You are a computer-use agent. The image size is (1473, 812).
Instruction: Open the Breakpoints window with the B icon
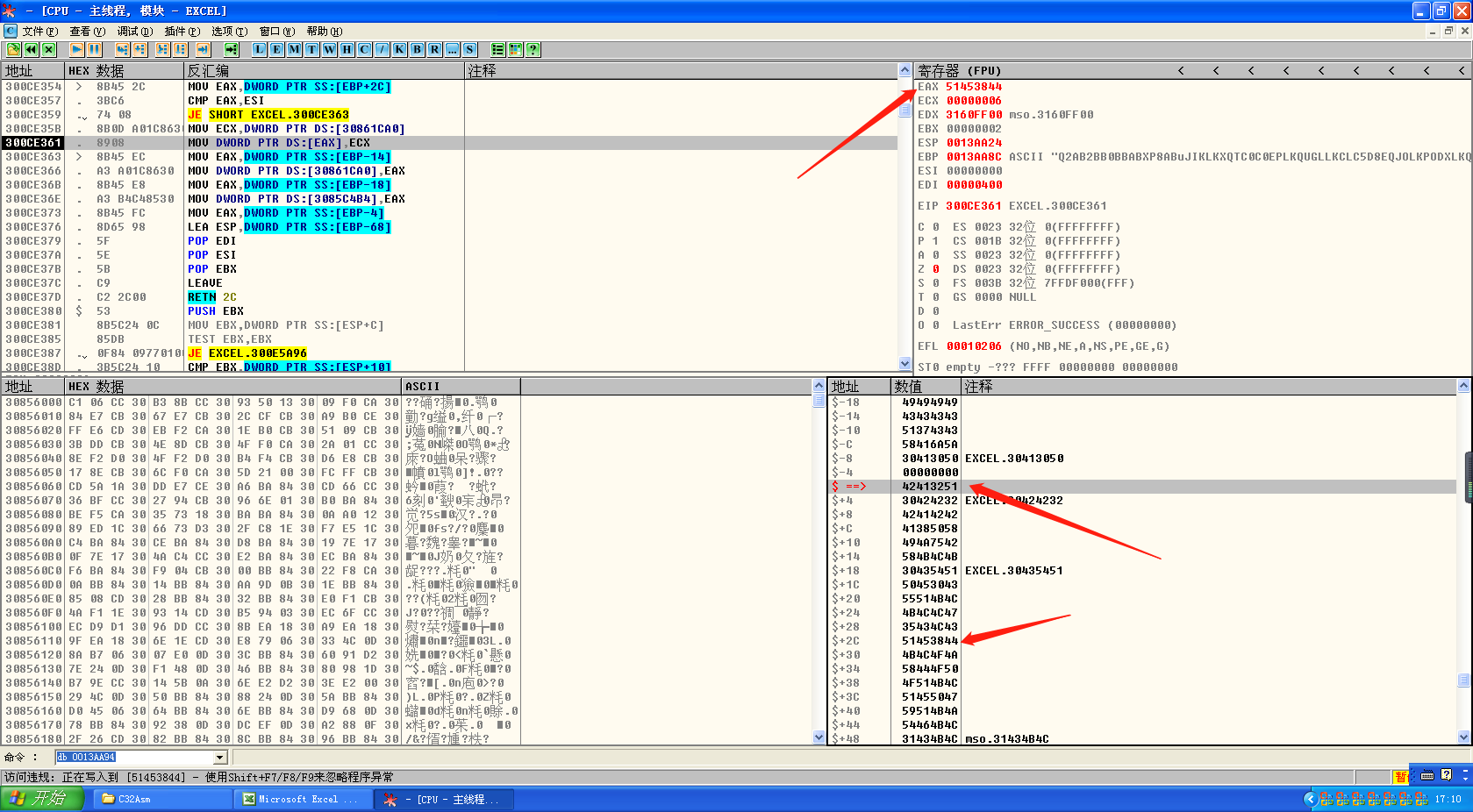click(417, 50)
